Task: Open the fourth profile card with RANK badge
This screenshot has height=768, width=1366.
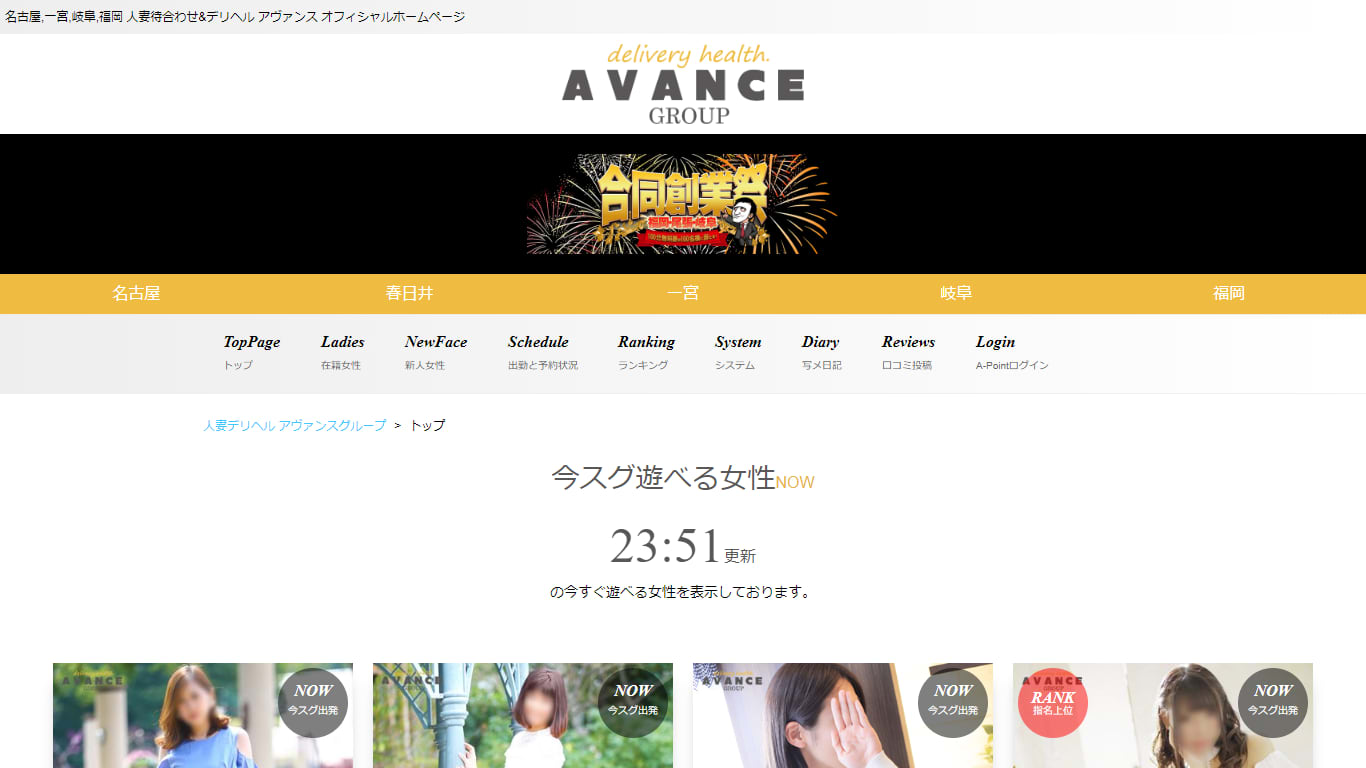Action: coord(1163,715)
